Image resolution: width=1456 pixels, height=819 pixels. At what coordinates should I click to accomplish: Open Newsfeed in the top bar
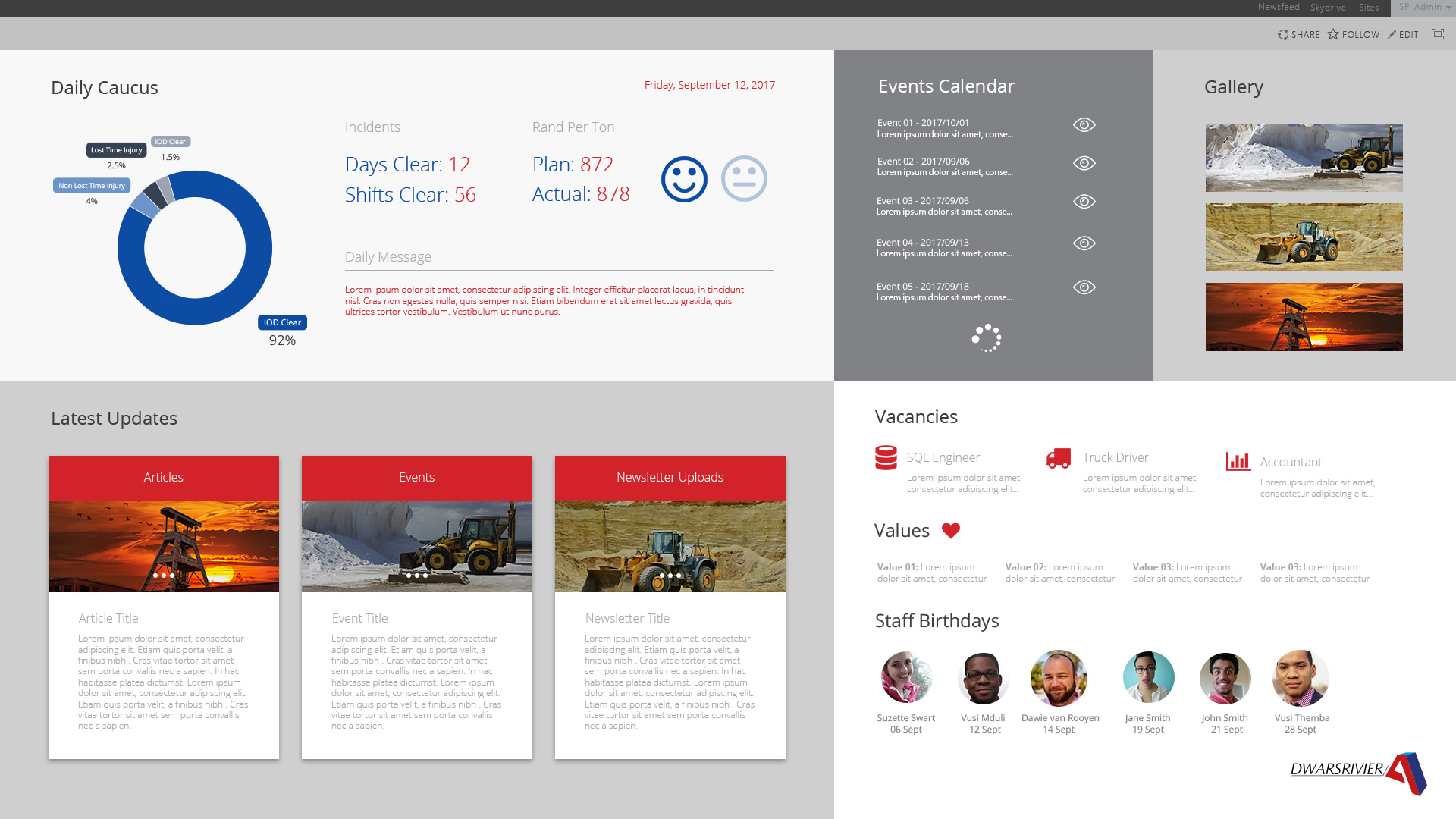coord(1279,8)
